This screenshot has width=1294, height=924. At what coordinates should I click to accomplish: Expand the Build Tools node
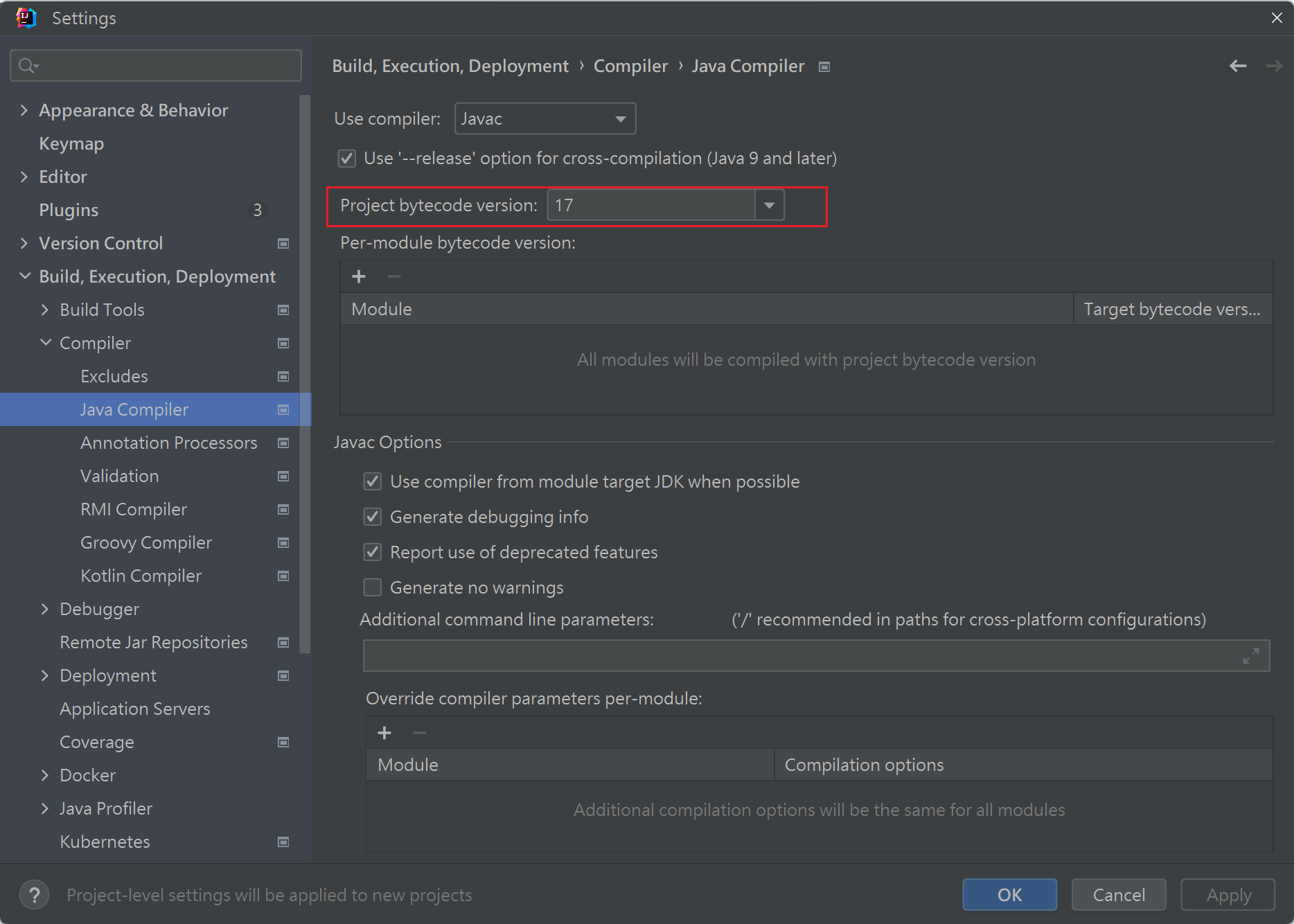click(x=45, y=310)
